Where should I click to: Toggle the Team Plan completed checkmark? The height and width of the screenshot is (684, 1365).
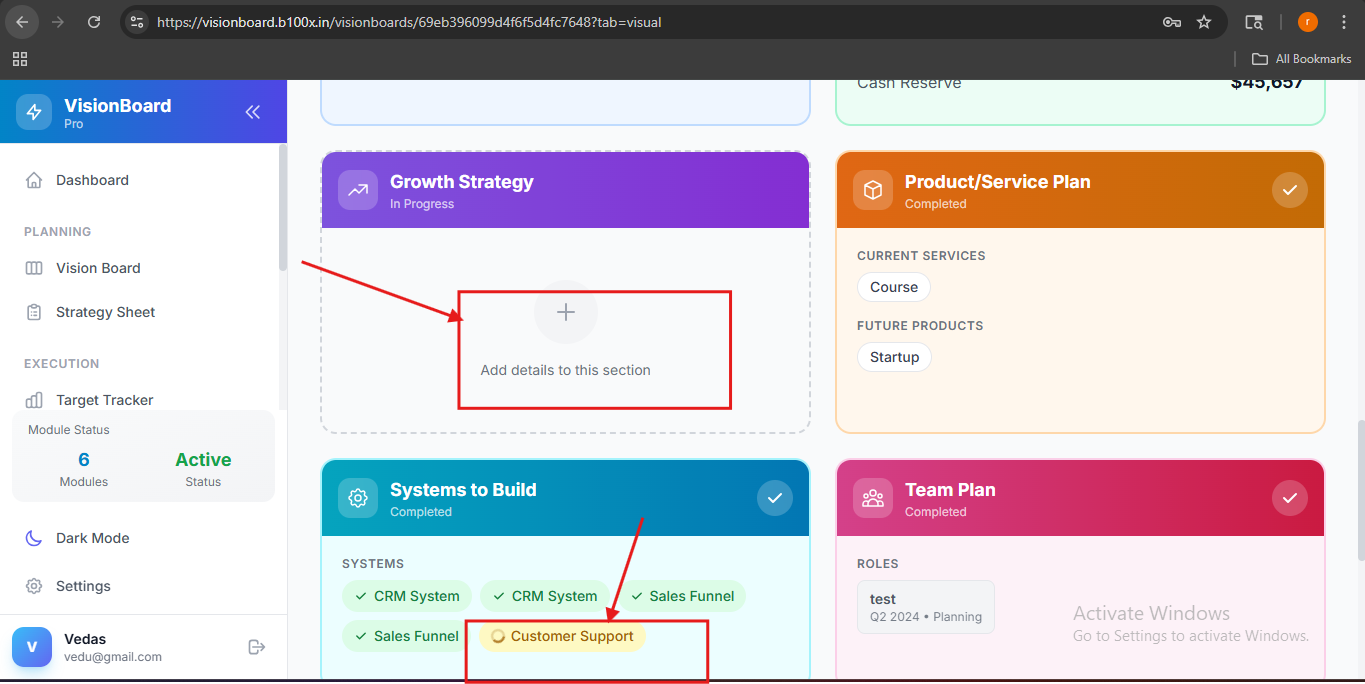[x=1290, y=498]
